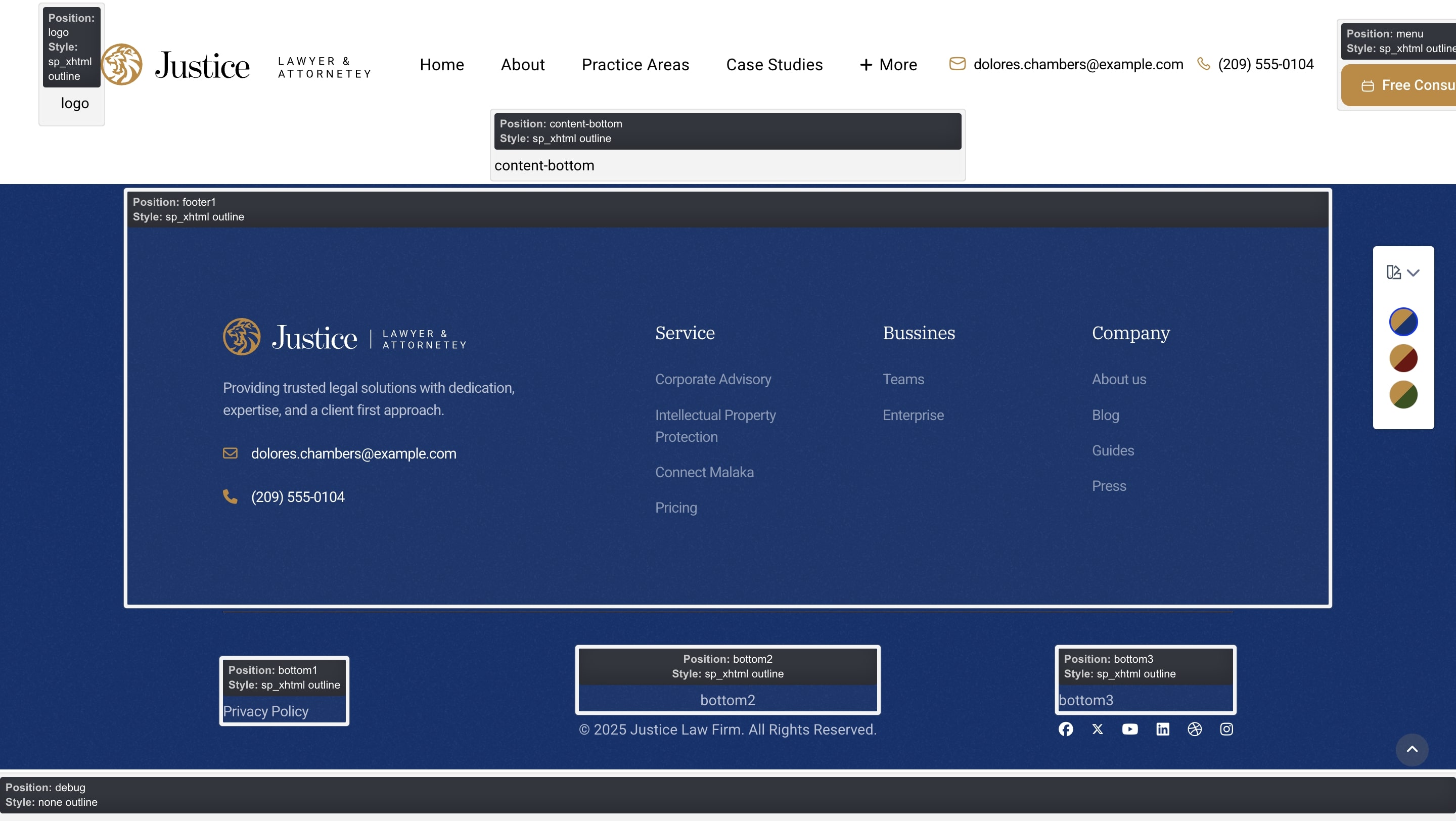Open the Practice Areas menu item
Viewport: 1456px width, 821px height.
click(635, 65)
